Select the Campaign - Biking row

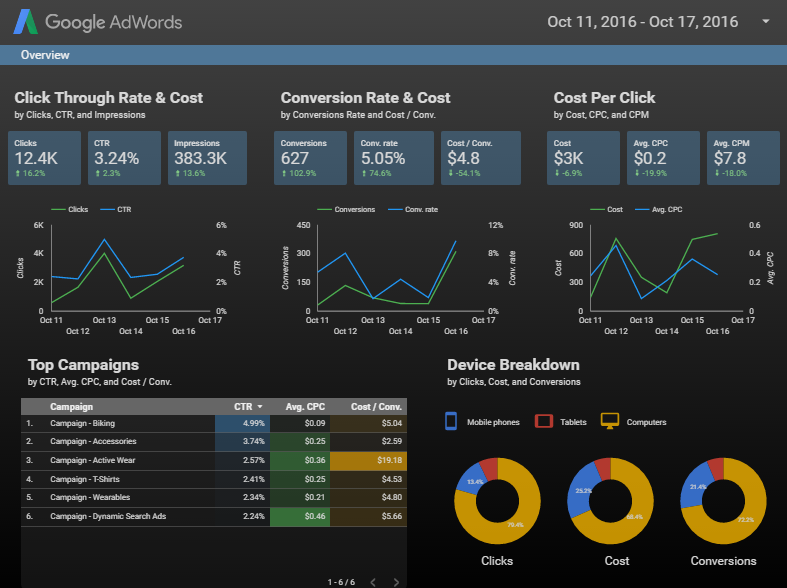[x=214, y=423]
